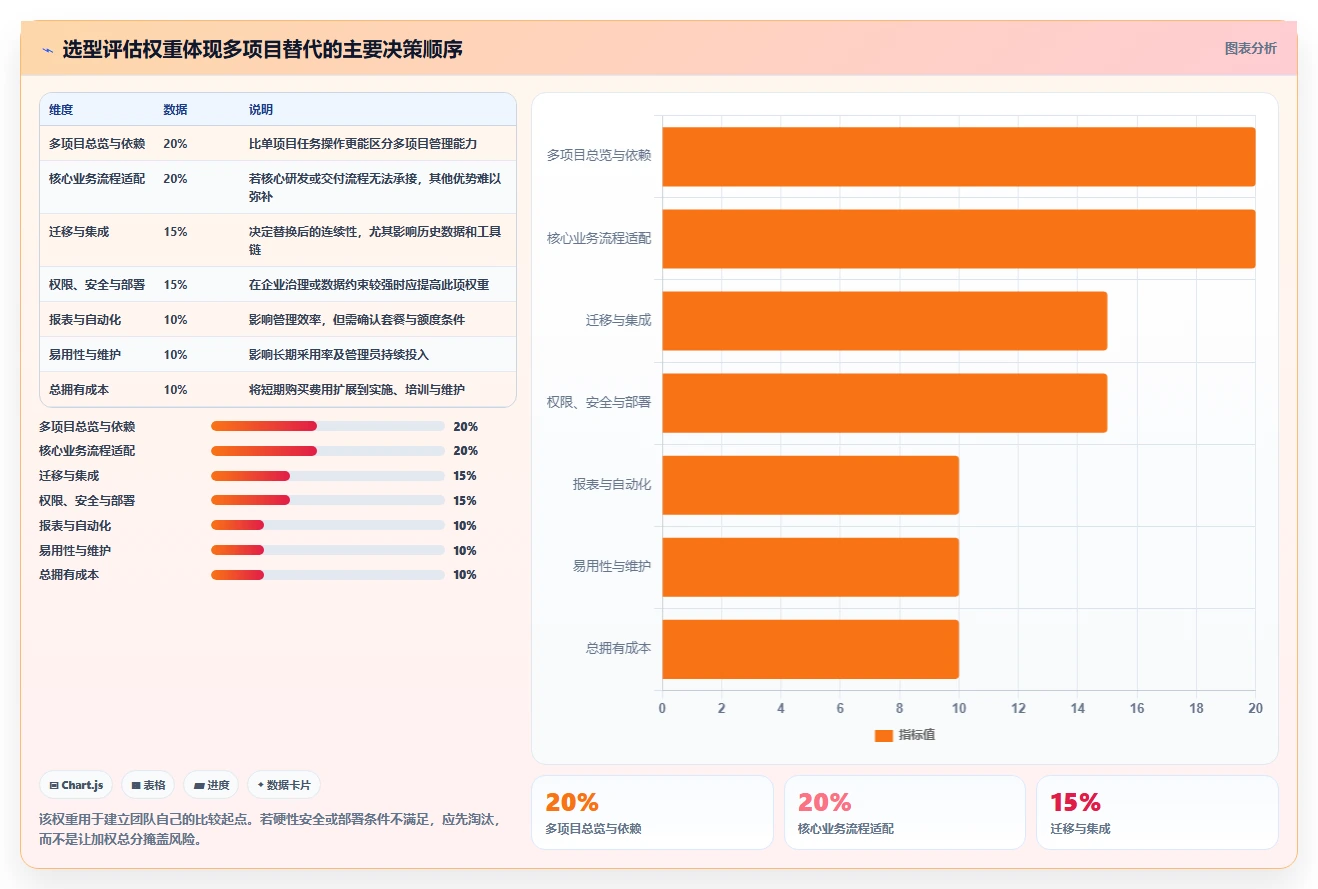Image resolution: width=1318 pixels, height=889 pixels.
Task: Click the 报表与自动化 progress bar
Action: (x=327, y=525)
